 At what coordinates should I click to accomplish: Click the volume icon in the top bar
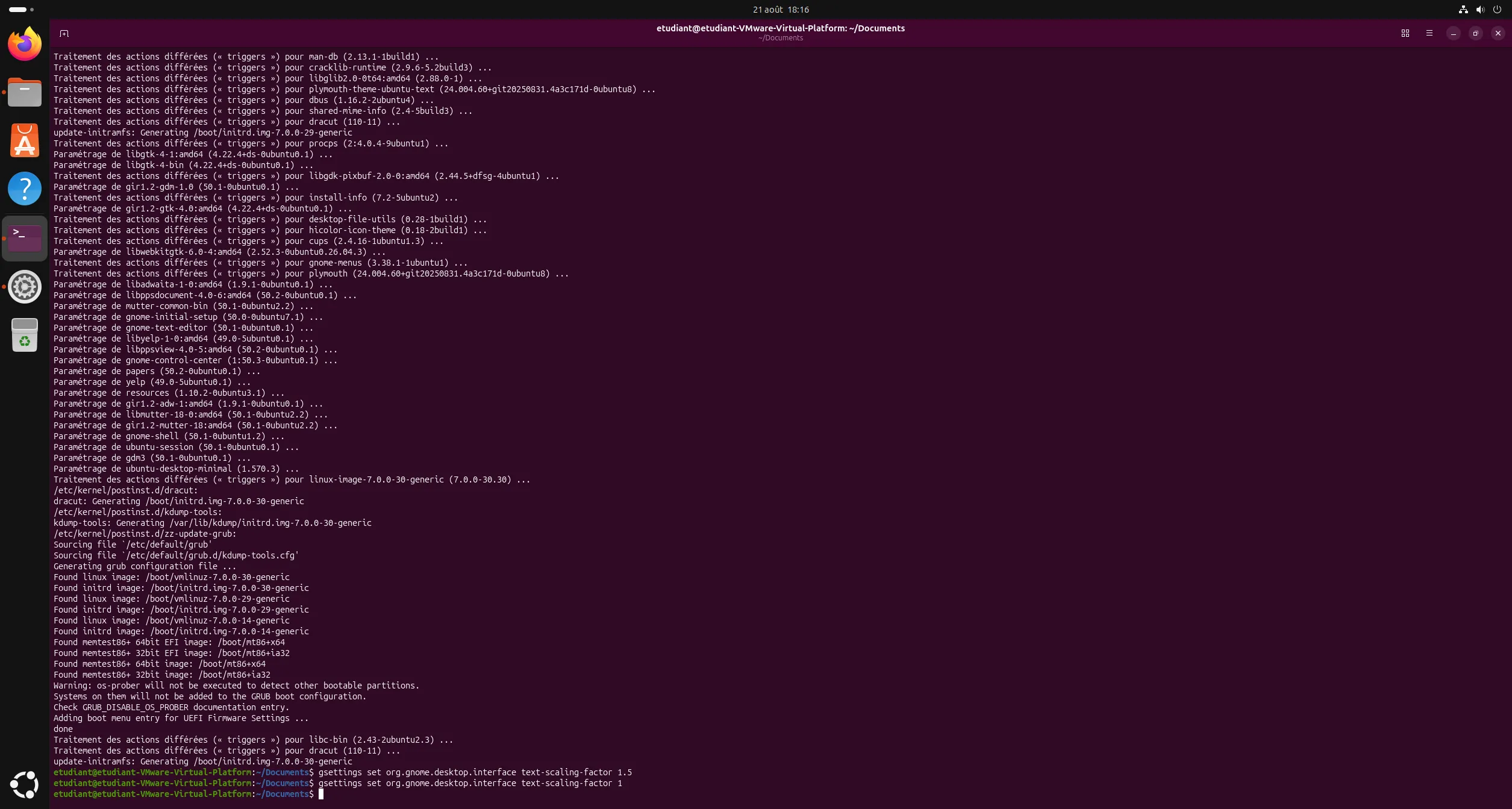tap(1480, 9)
